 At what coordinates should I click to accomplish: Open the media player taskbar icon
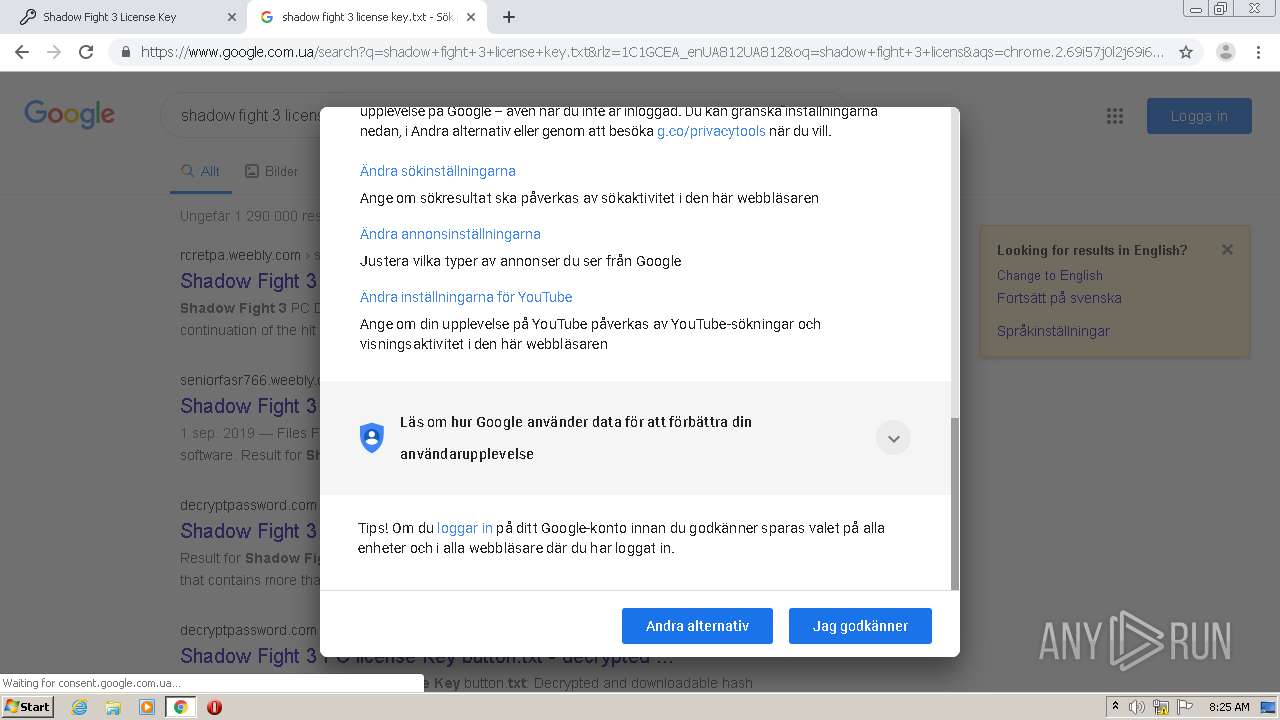147,707
